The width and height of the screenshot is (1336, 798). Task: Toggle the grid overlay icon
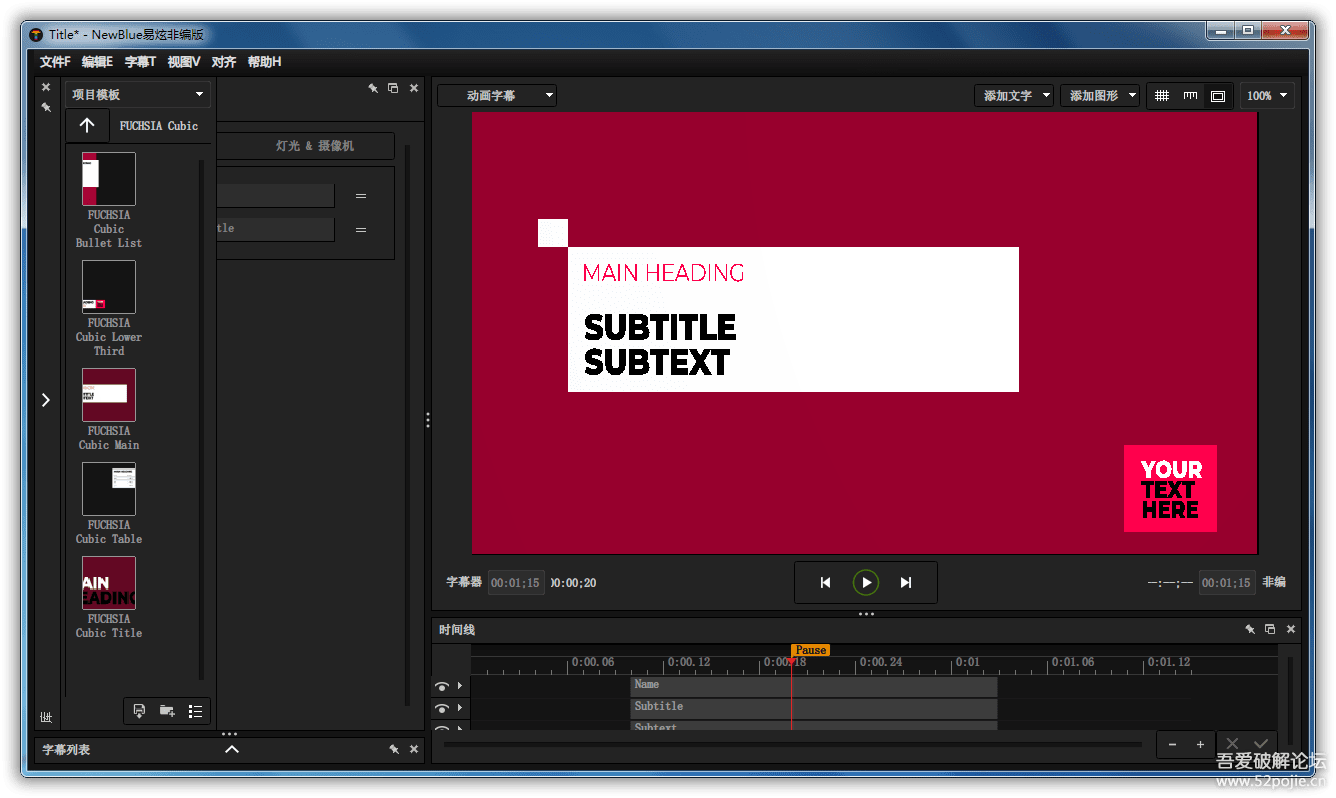(1161, 96)
